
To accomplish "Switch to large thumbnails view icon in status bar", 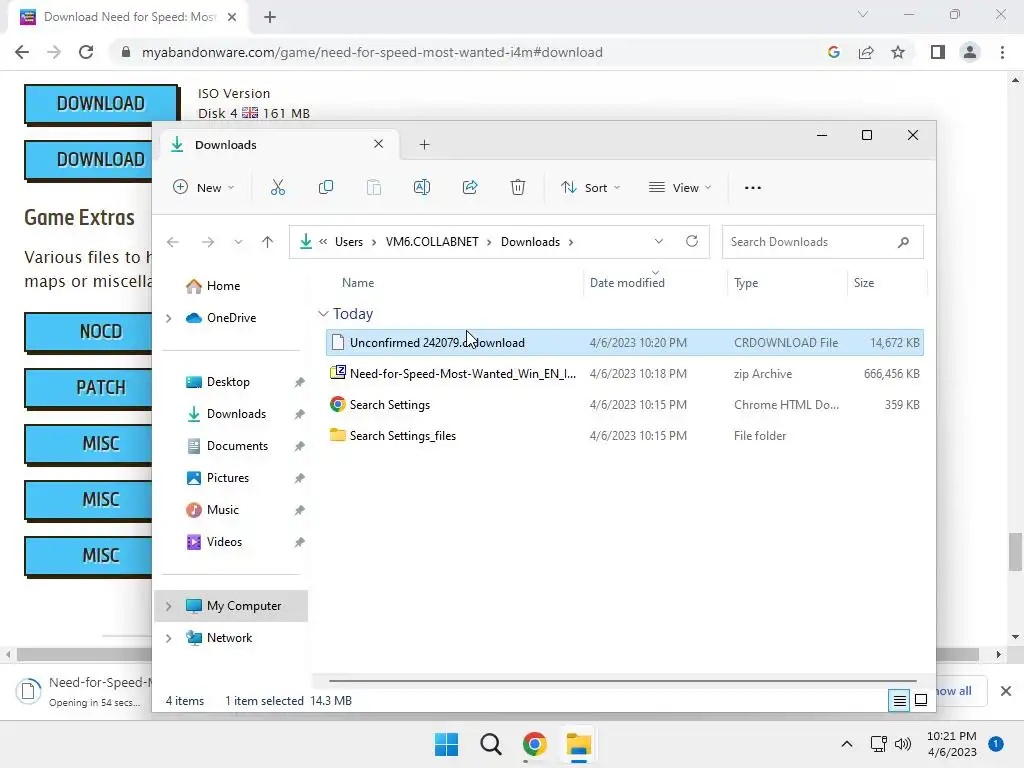I will (921, 701).
